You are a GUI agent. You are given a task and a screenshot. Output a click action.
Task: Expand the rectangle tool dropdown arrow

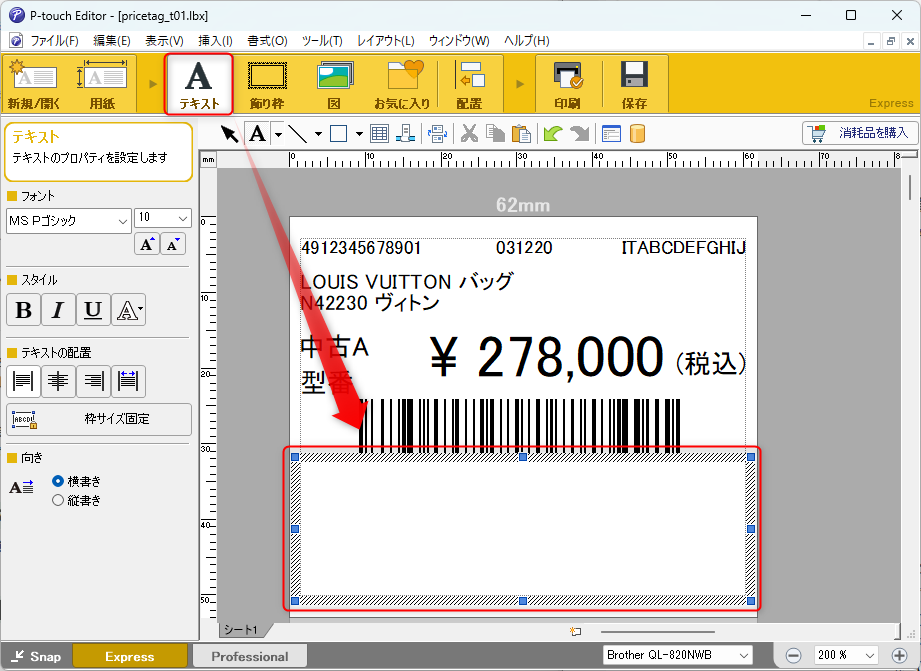click(x=359, y=134)
